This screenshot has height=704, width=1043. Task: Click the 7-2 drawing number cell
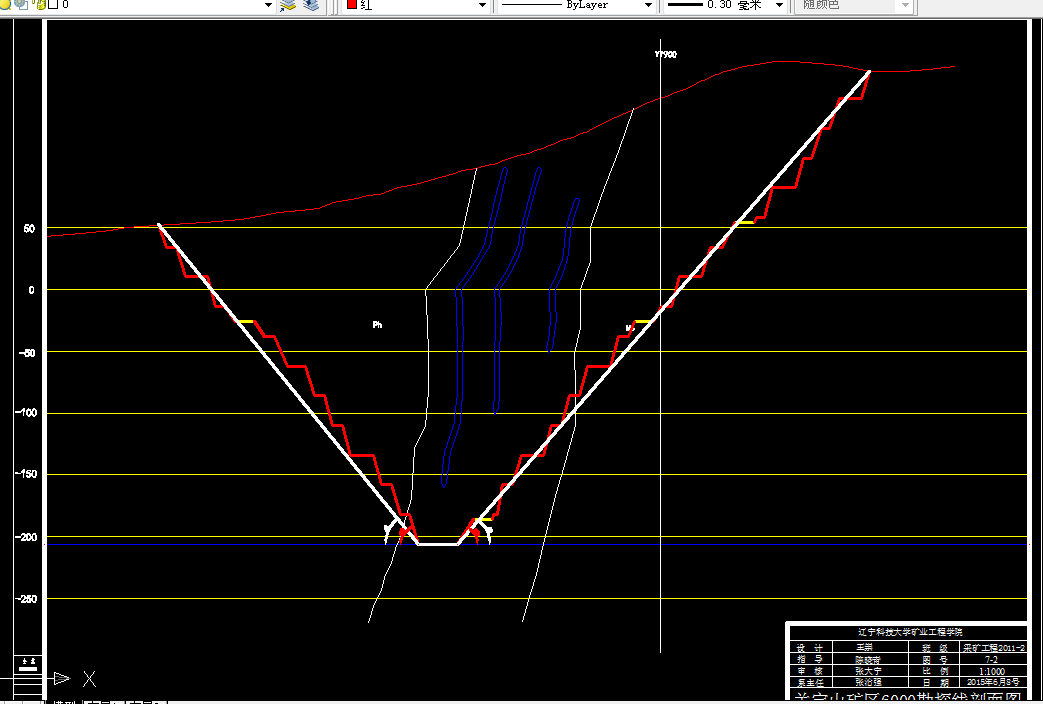[x=991, y=659]
